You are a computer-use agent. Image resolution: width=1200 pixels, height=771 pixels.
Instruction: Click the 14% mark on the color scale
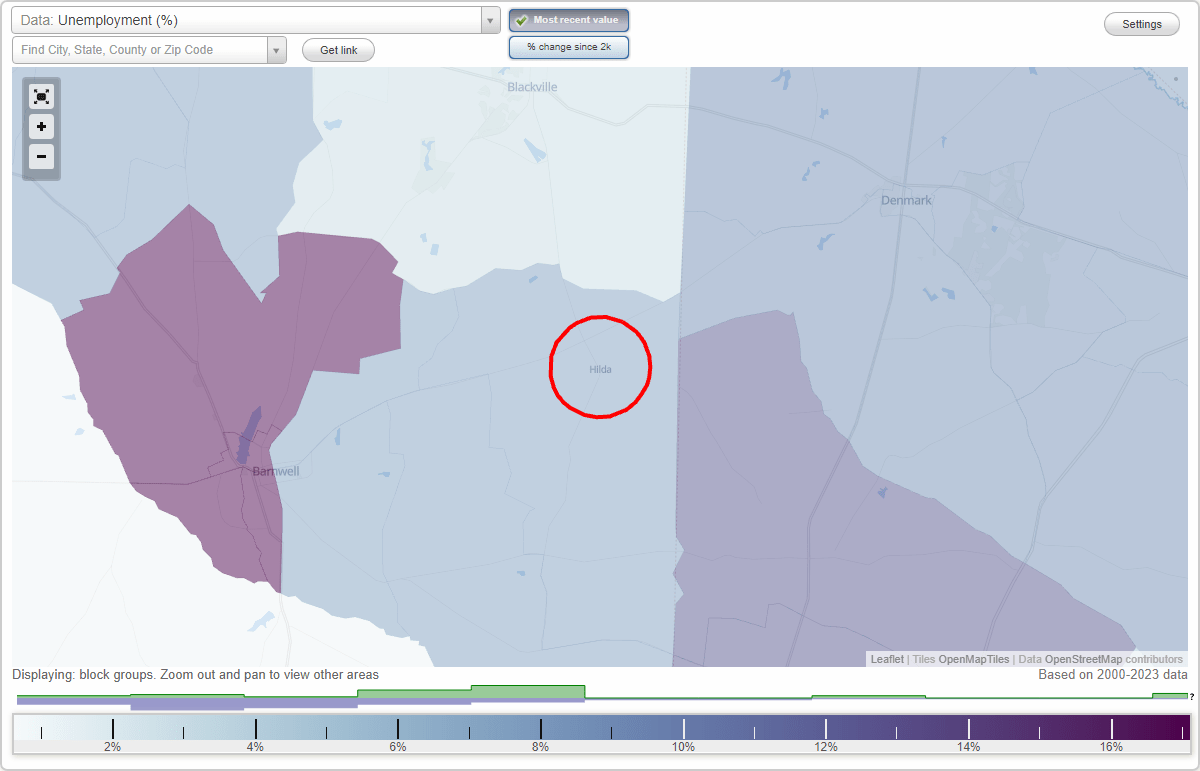pos(968,747)
